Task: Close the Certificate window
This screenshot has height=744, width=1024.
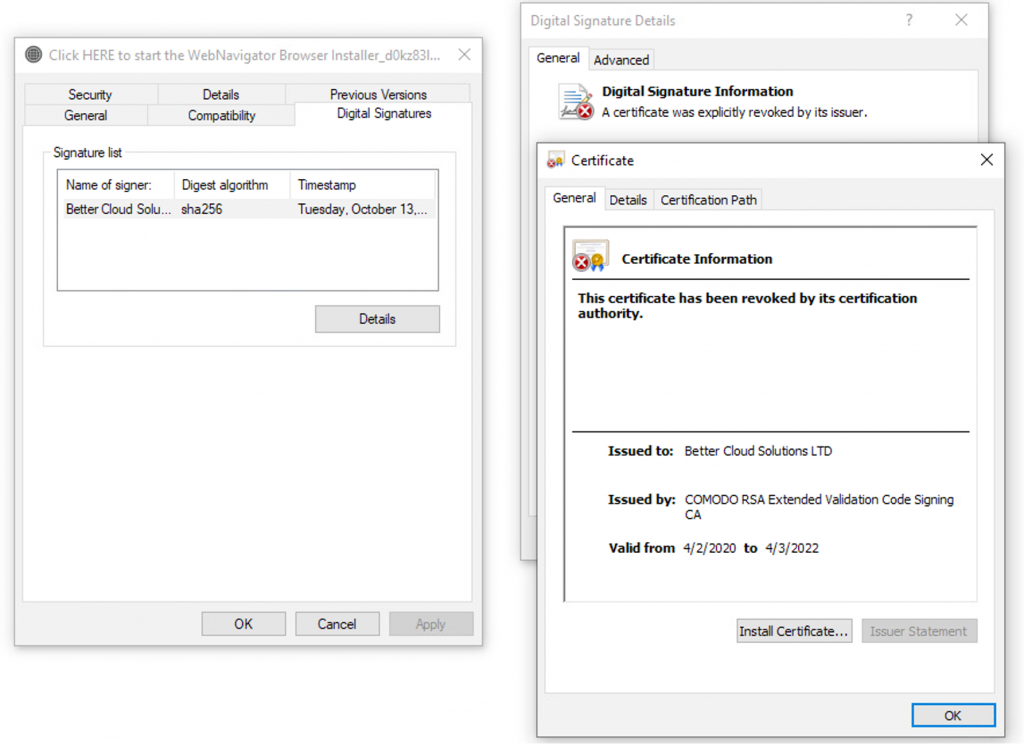Action: click(986, 160)
